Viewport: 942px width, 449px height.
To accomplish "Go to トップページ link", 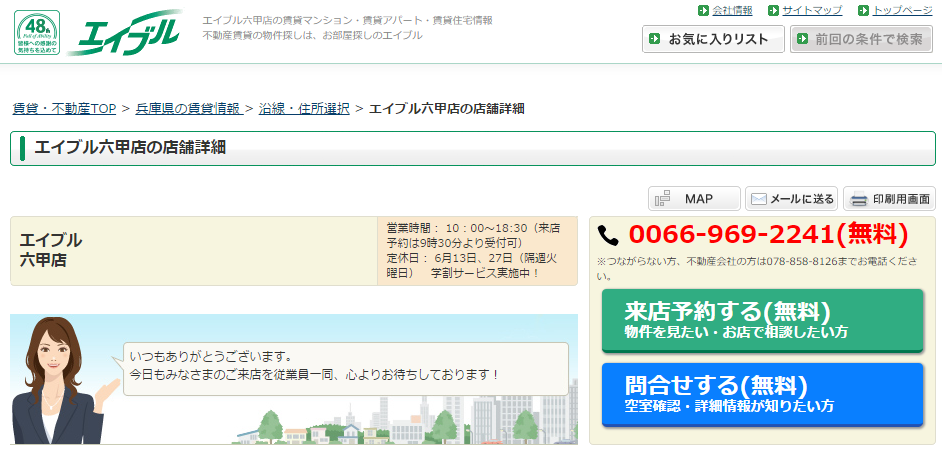I will (902, 10).
